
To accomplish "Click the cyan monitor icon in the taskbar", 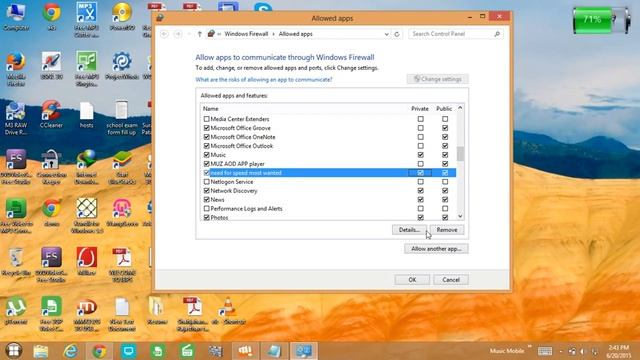I will [129, 351].
